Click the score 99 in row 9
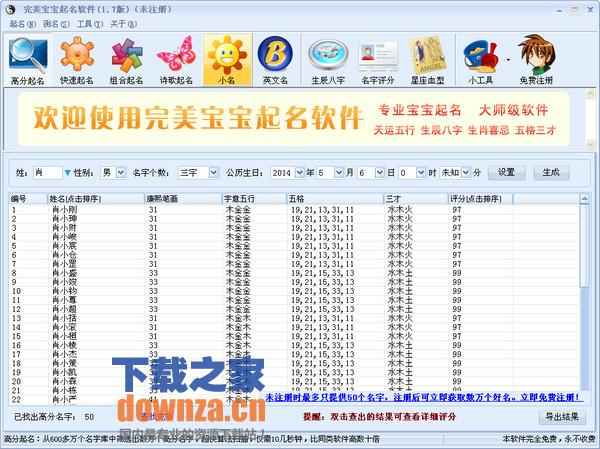The width and height of the screenshot is (600, 449). tap(457, 282)
